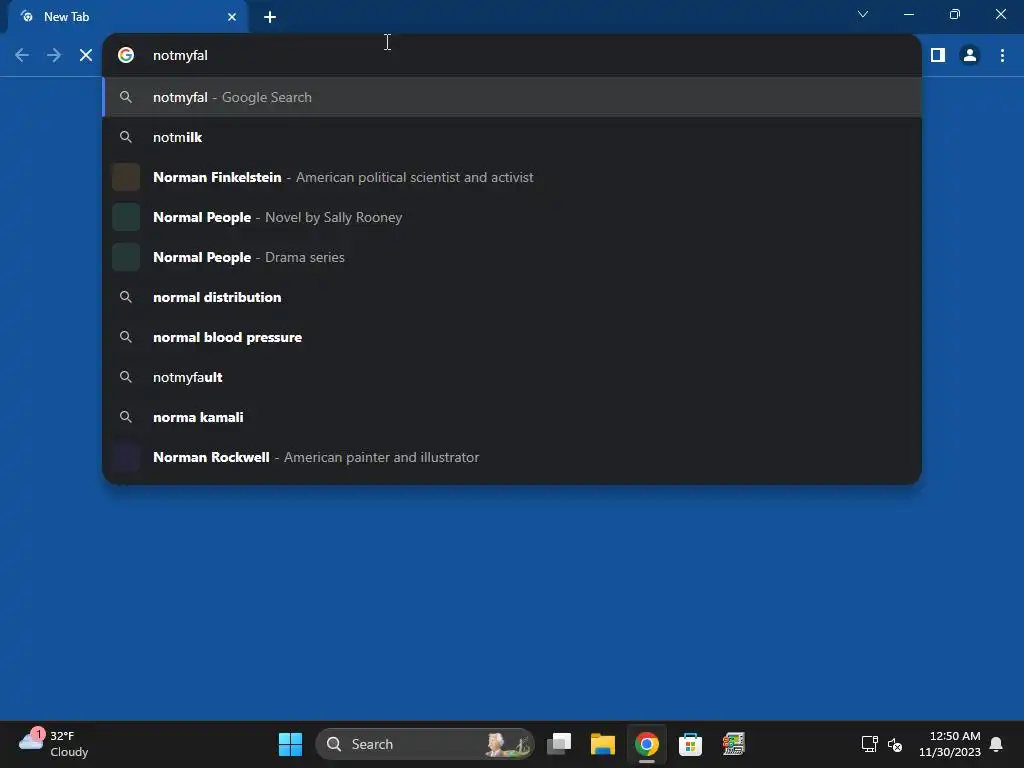Image resolution: width=1024 pixels, height=768 pixels.
Task: Go forward using the forward arrow
Action: (54, 56)
